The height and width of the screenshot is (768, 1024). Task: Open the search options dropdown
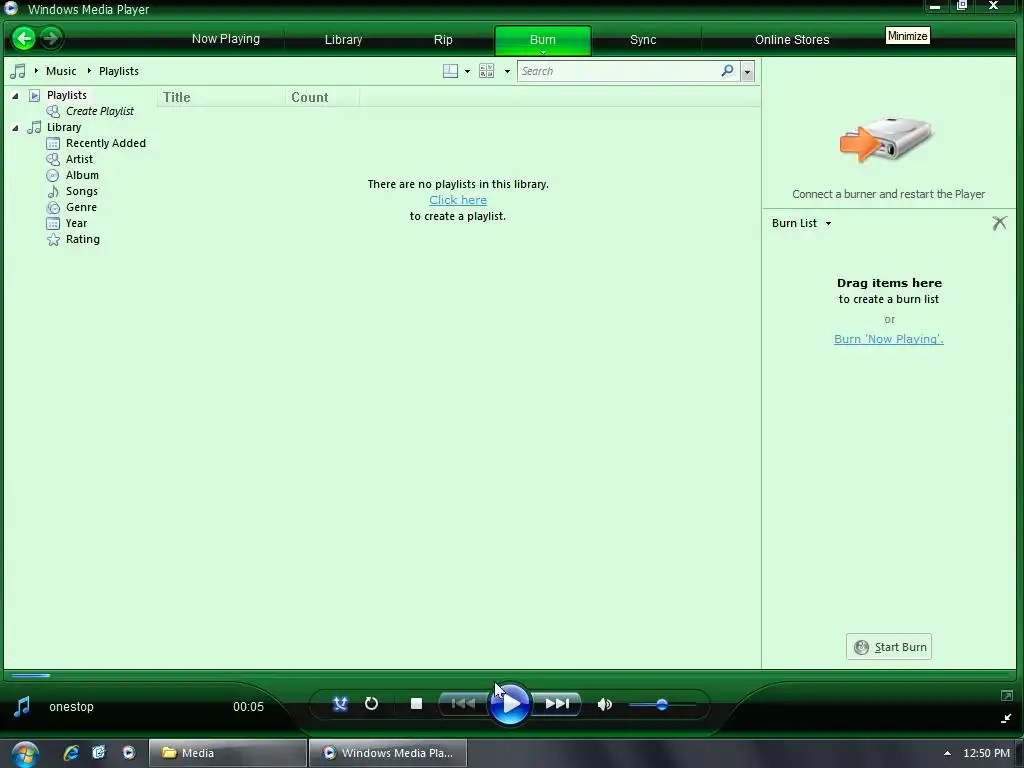pyautogui.click(x=747, y=71)
